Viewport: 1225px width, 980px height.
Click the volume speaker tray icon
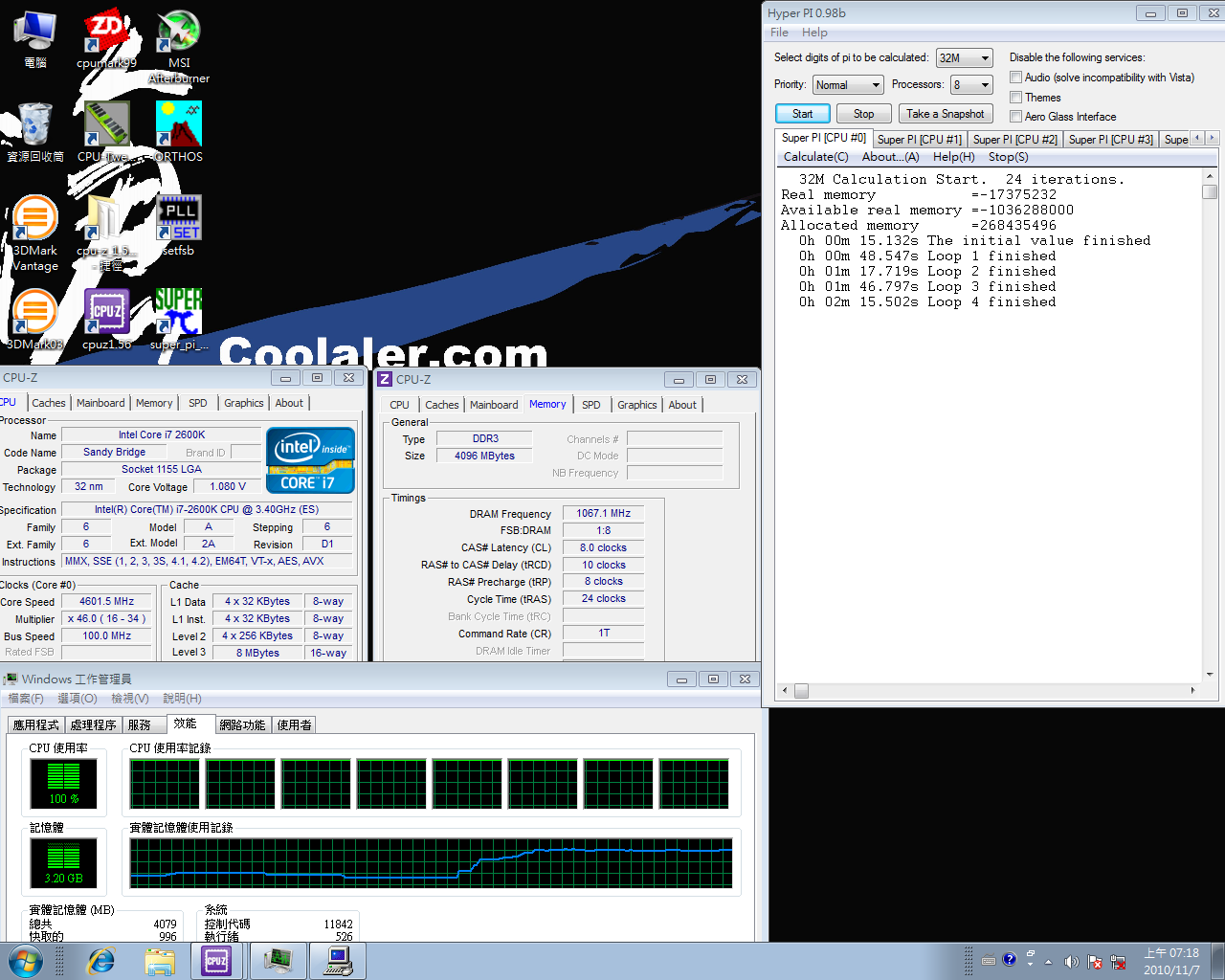pyautogui.click(x=1071, y=961)
